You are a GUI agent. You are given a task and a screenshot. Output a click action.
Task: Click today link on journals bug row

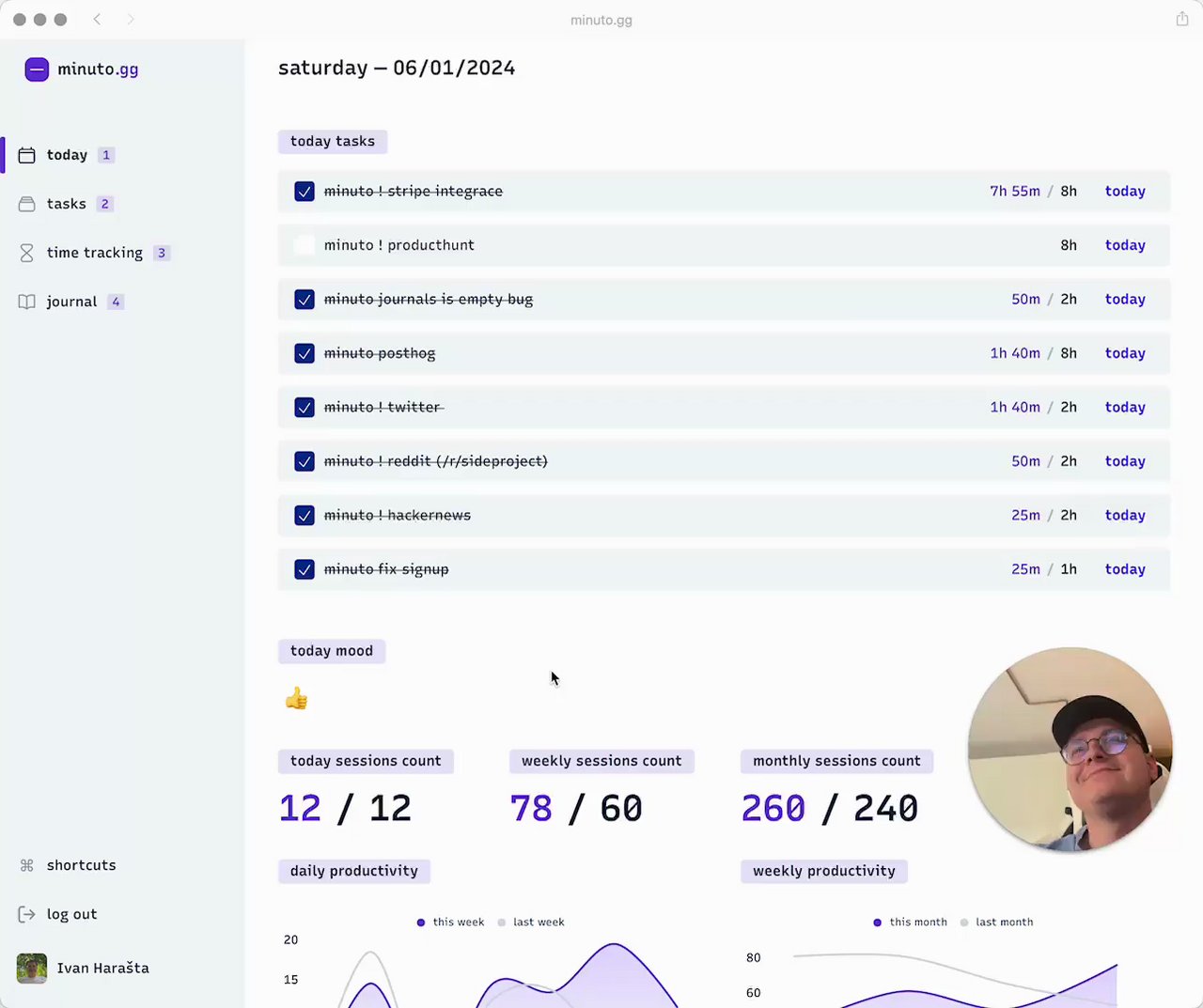click(1125, 300)
